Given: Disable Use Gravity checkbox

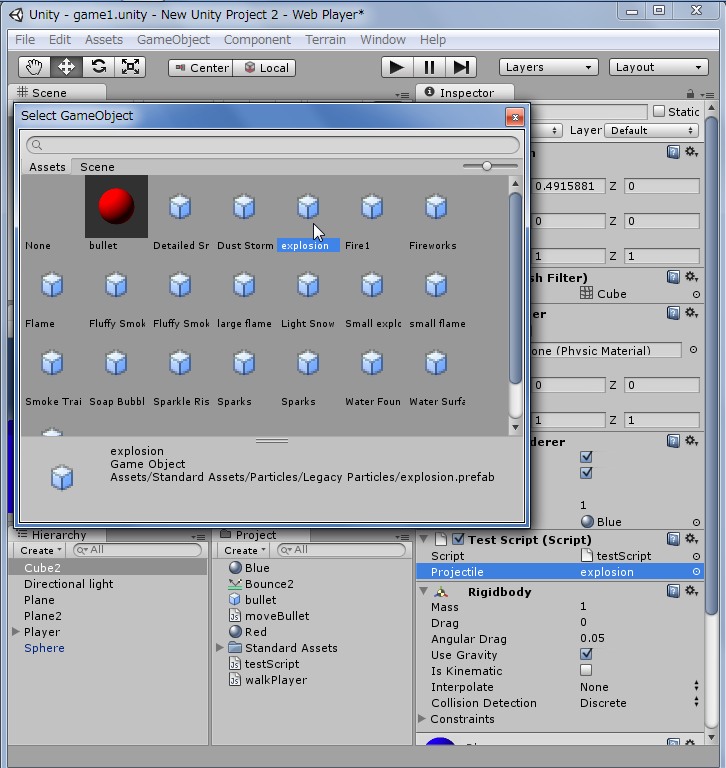Looking at the screenshot, I should click(586, 655).
